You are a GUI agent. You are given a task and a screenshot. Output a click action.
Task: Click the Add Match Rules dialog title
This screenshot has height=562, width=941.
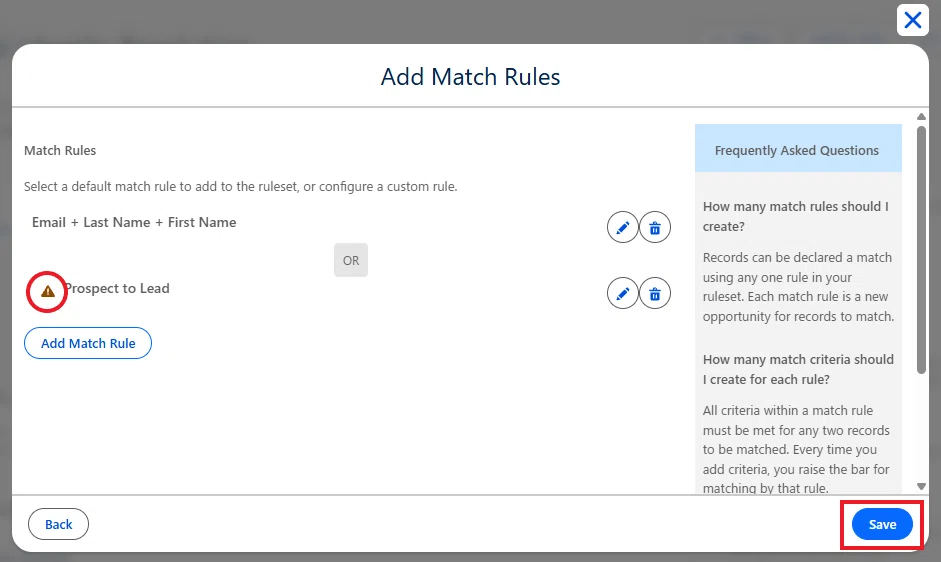click(x=470, y=77)
